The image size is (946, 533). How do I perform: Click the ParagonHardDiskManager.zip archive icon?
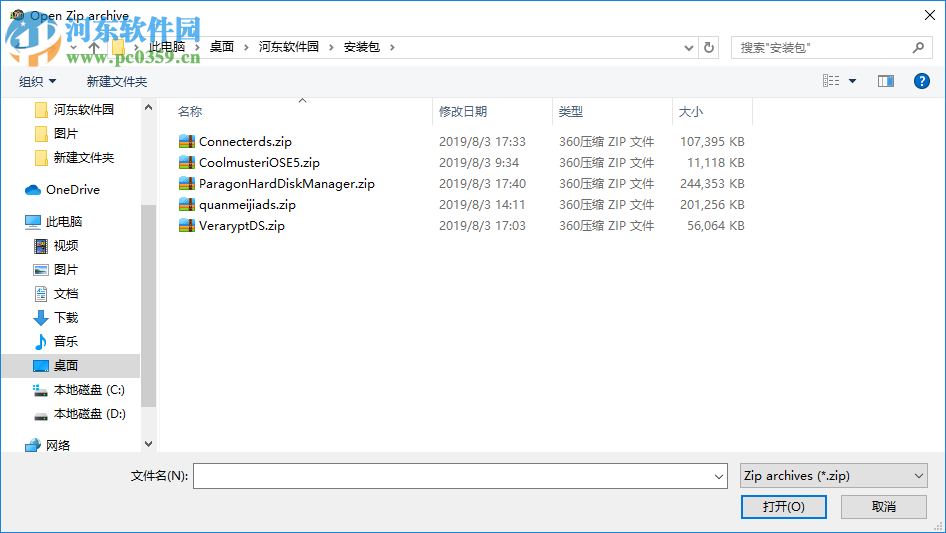pyautogui.click(x=187, y=184)
